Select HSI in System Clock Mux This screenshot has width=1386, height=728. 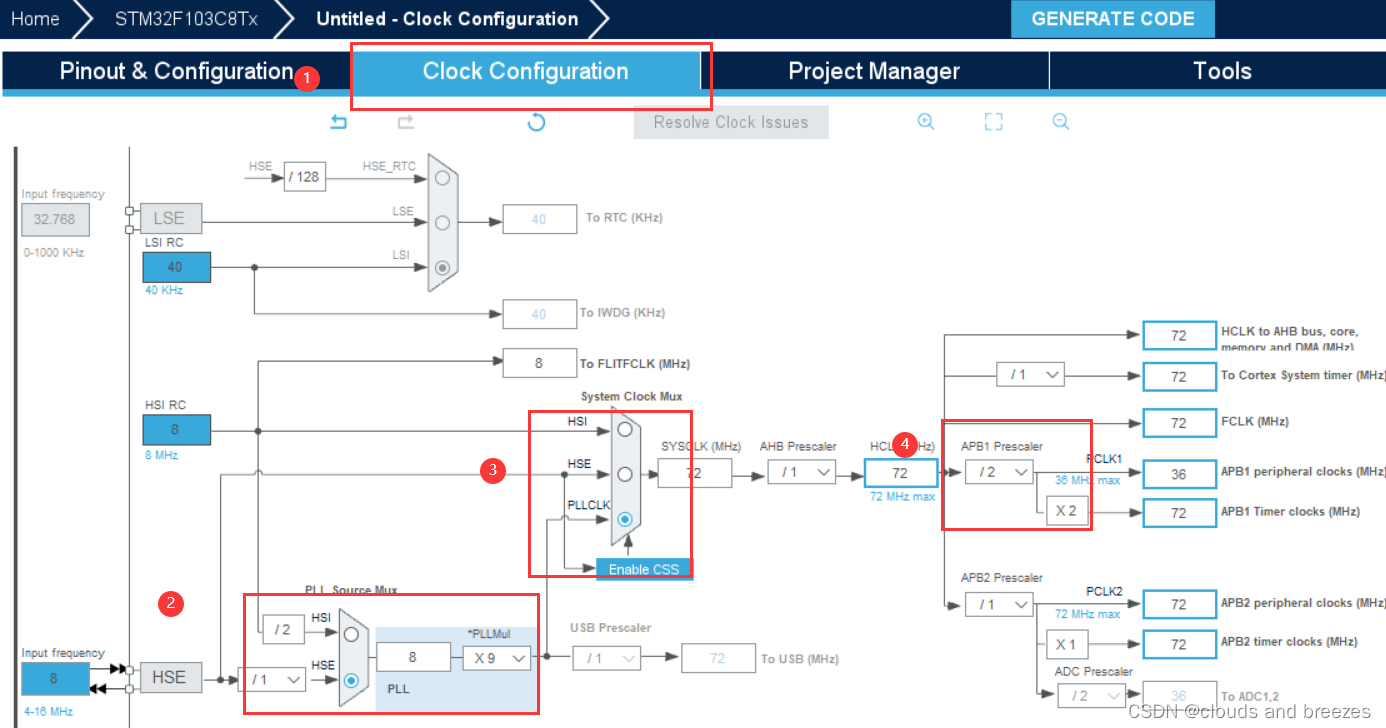click(625, 429)
